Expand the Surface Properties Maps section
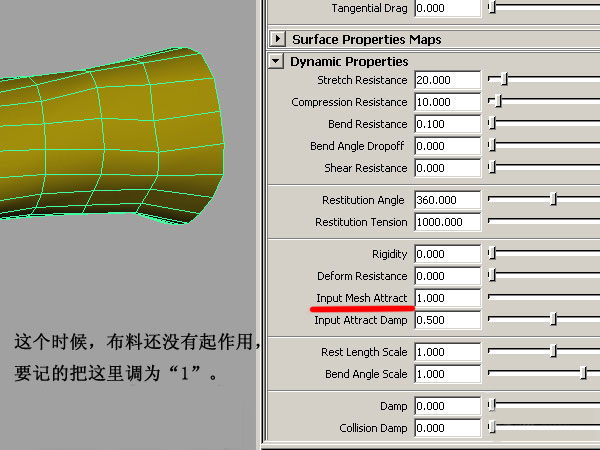 [277, 39]
